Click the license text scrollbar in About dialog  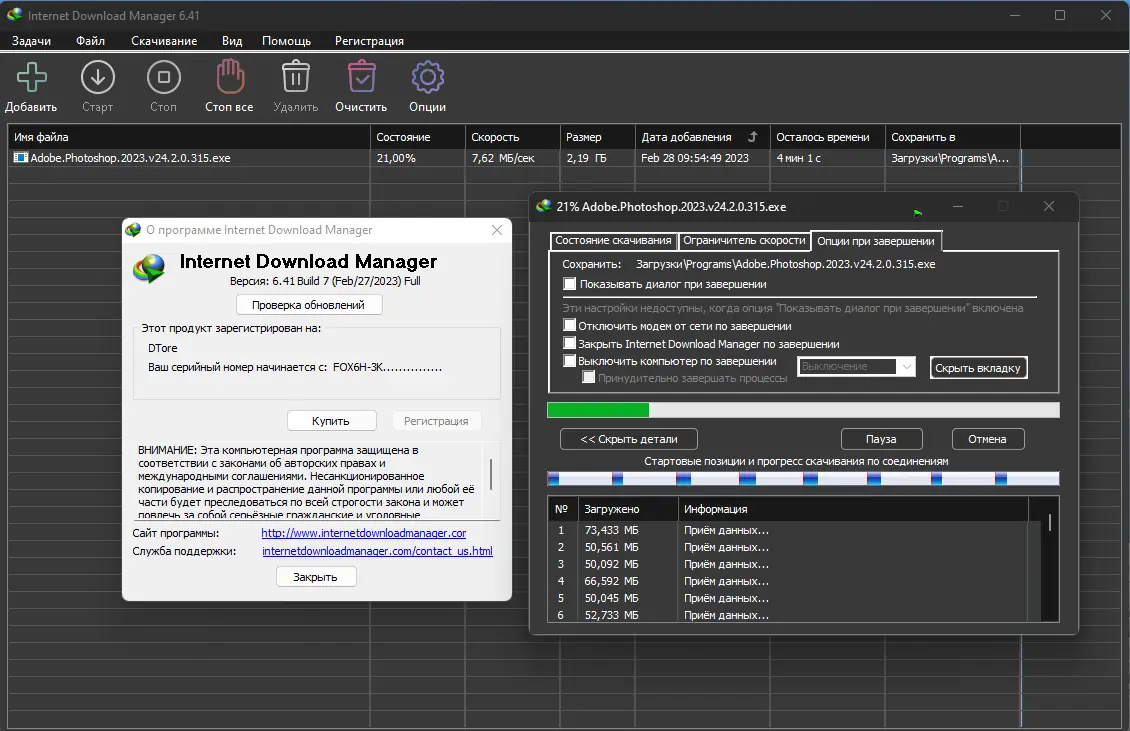coord(490,475)
